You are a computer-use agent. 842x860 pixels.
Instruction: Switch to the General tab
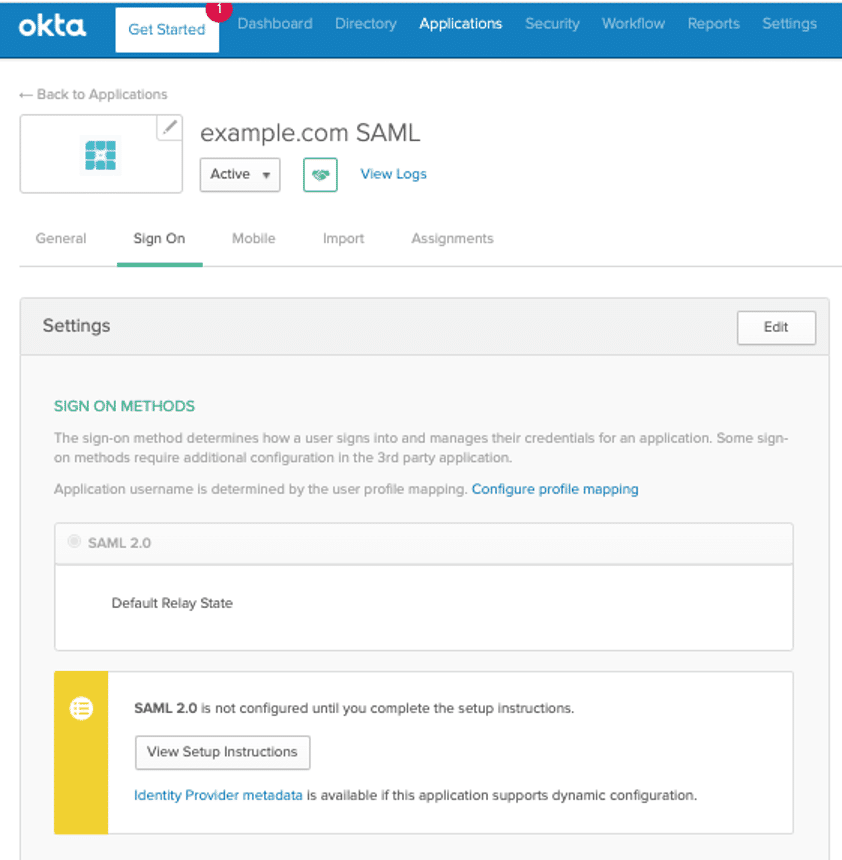(61, 239)
